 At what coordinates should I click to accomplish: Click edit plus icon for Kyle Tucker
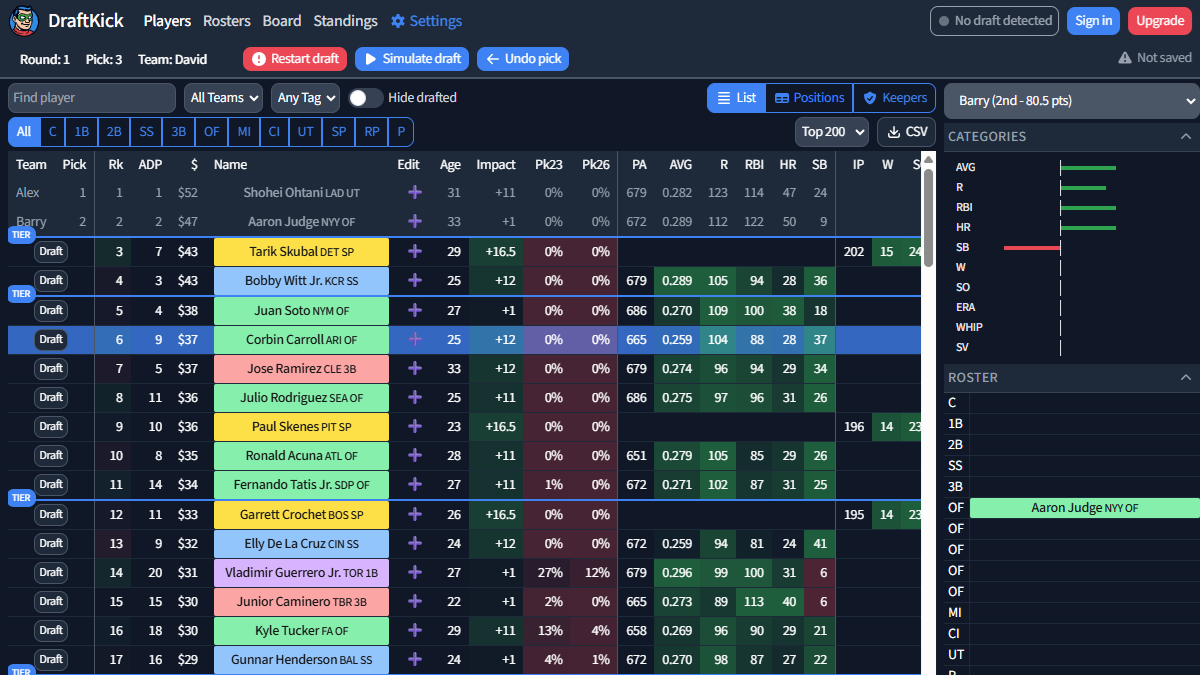(x=415, y=630)
